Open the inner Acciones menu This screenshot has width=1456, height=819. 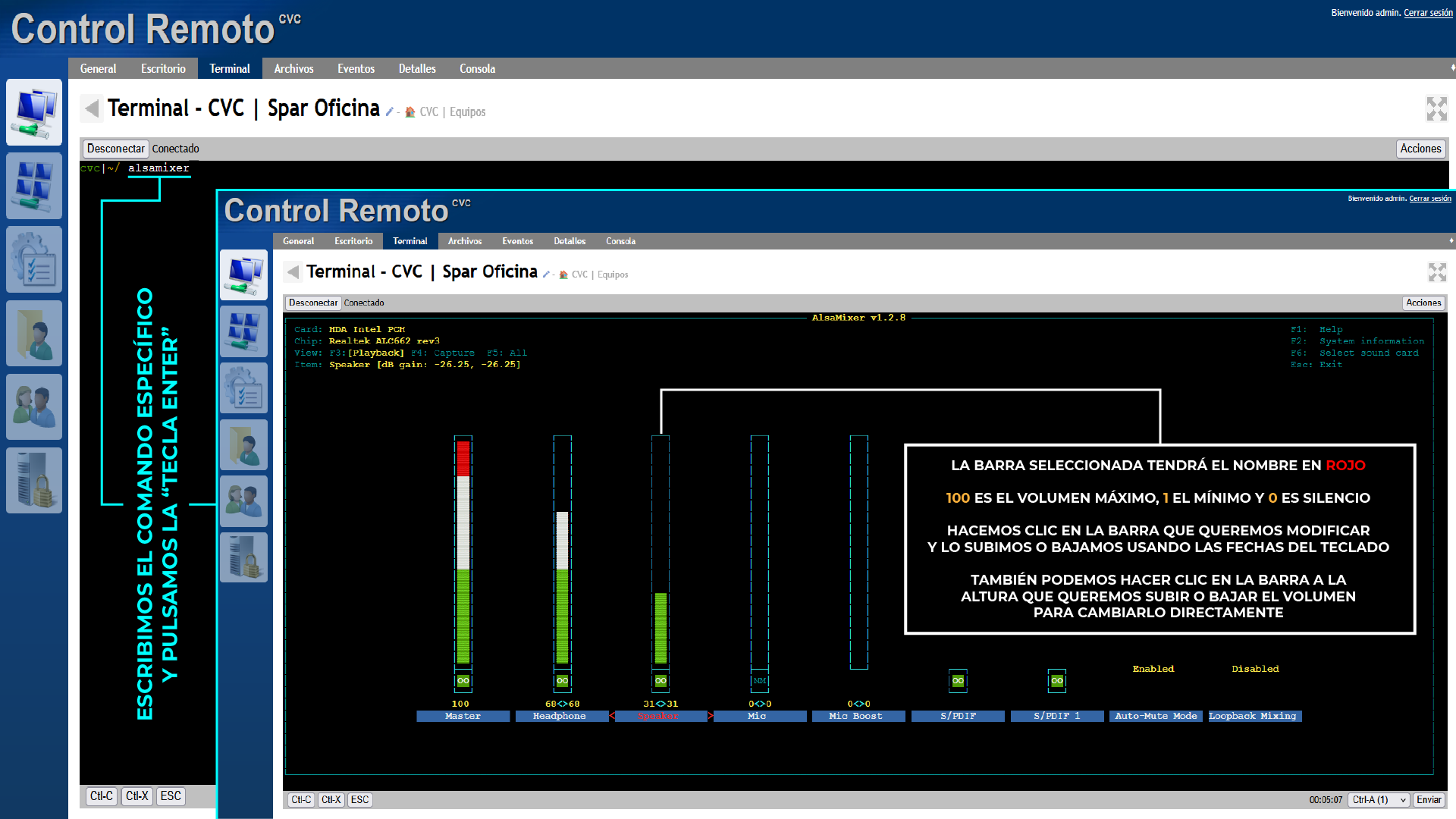tap(1423, 303)
